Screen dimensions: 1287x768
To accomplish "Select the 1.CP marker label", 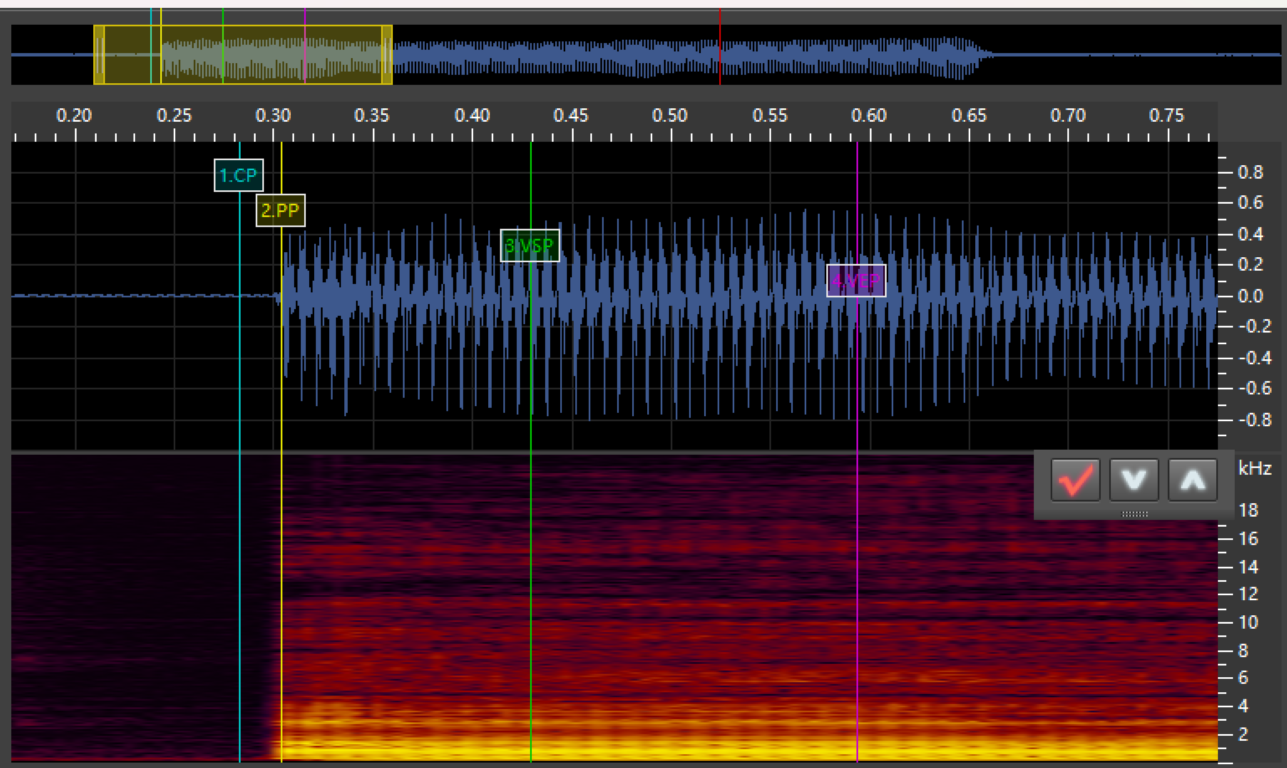I will [239, 176].
